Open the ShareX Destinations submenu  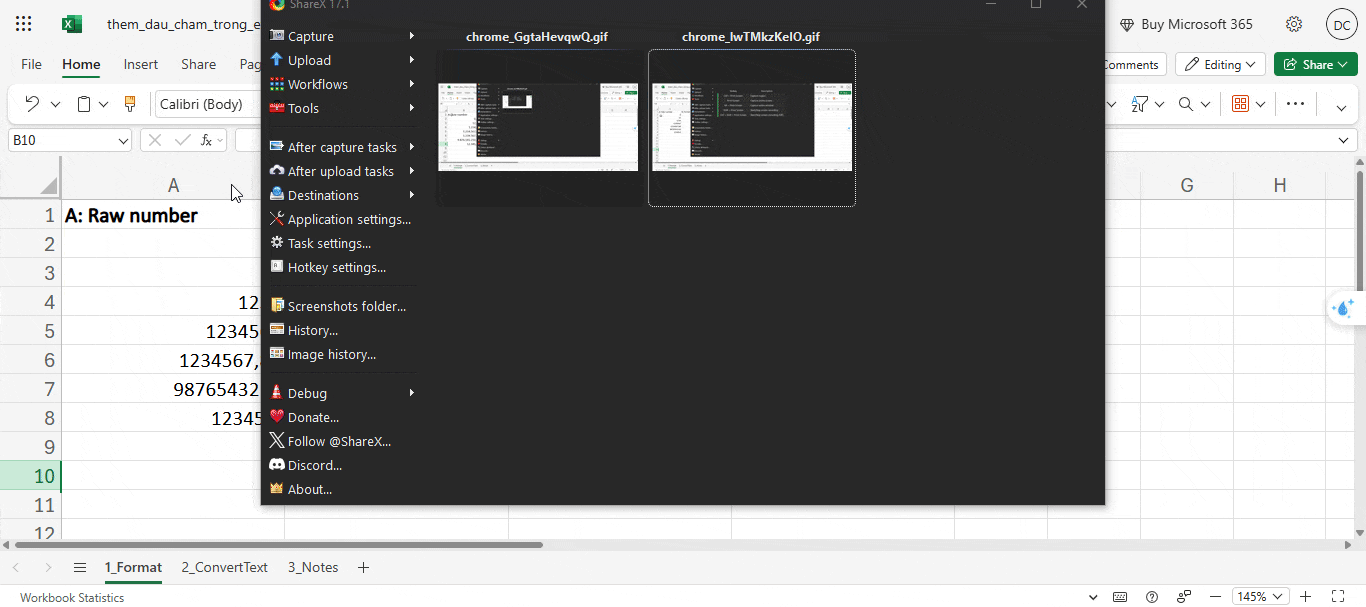342,195
